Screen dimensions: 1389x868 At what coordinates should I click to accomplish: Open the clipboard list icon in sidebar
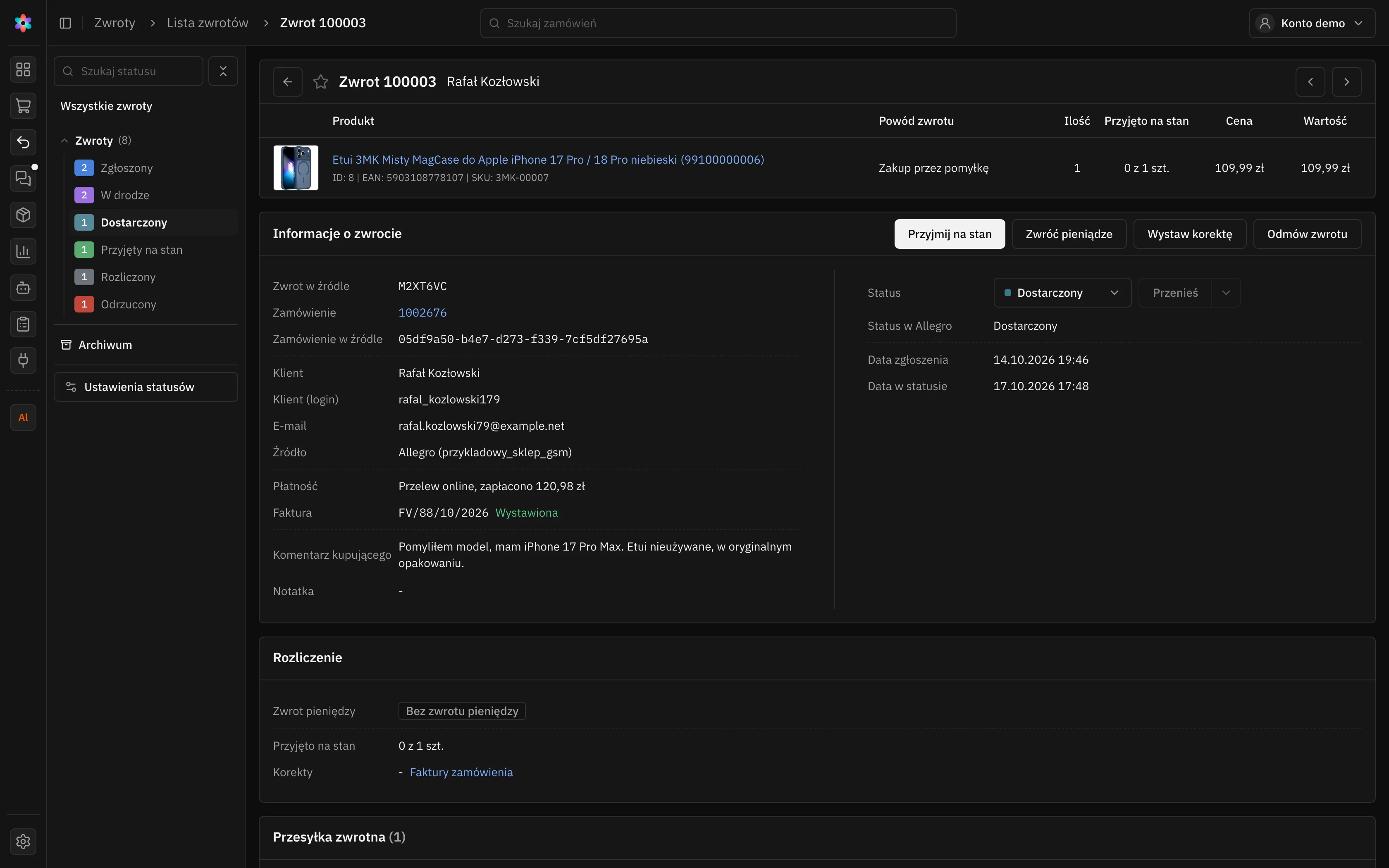(23, 324)
